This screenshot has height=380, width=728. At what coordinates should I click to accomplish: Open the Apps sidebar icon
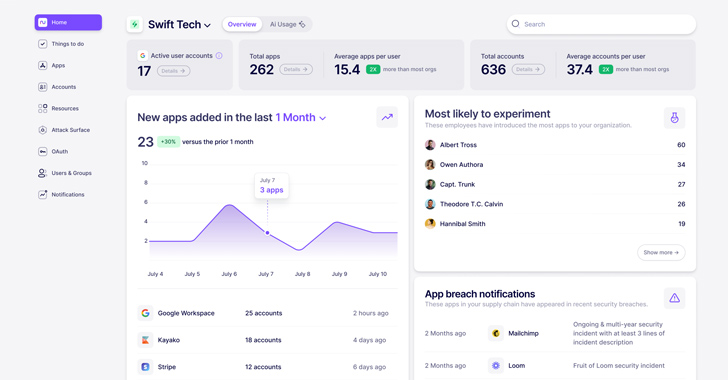pyautogui.click(x=42, y=66)
